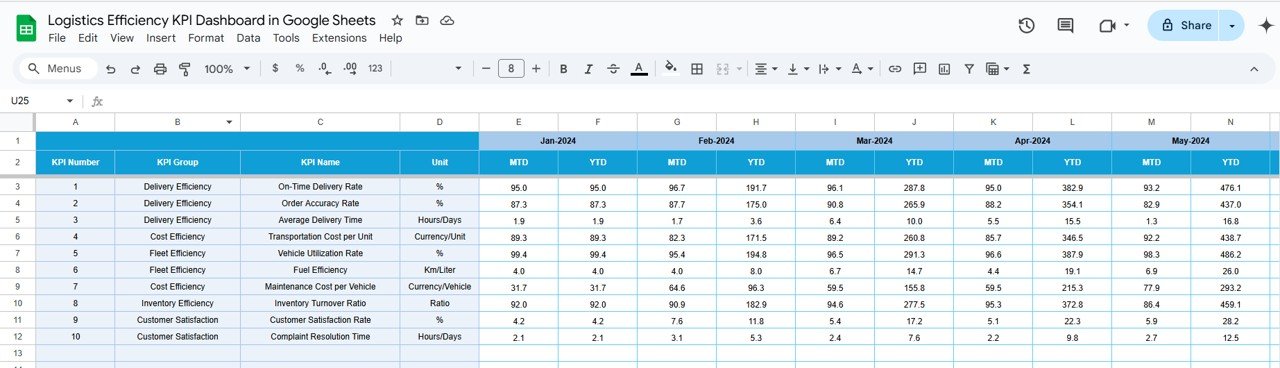The image size is (1280, 368).
Task: Open the comments panel icon
Action: coord(1065,26)
